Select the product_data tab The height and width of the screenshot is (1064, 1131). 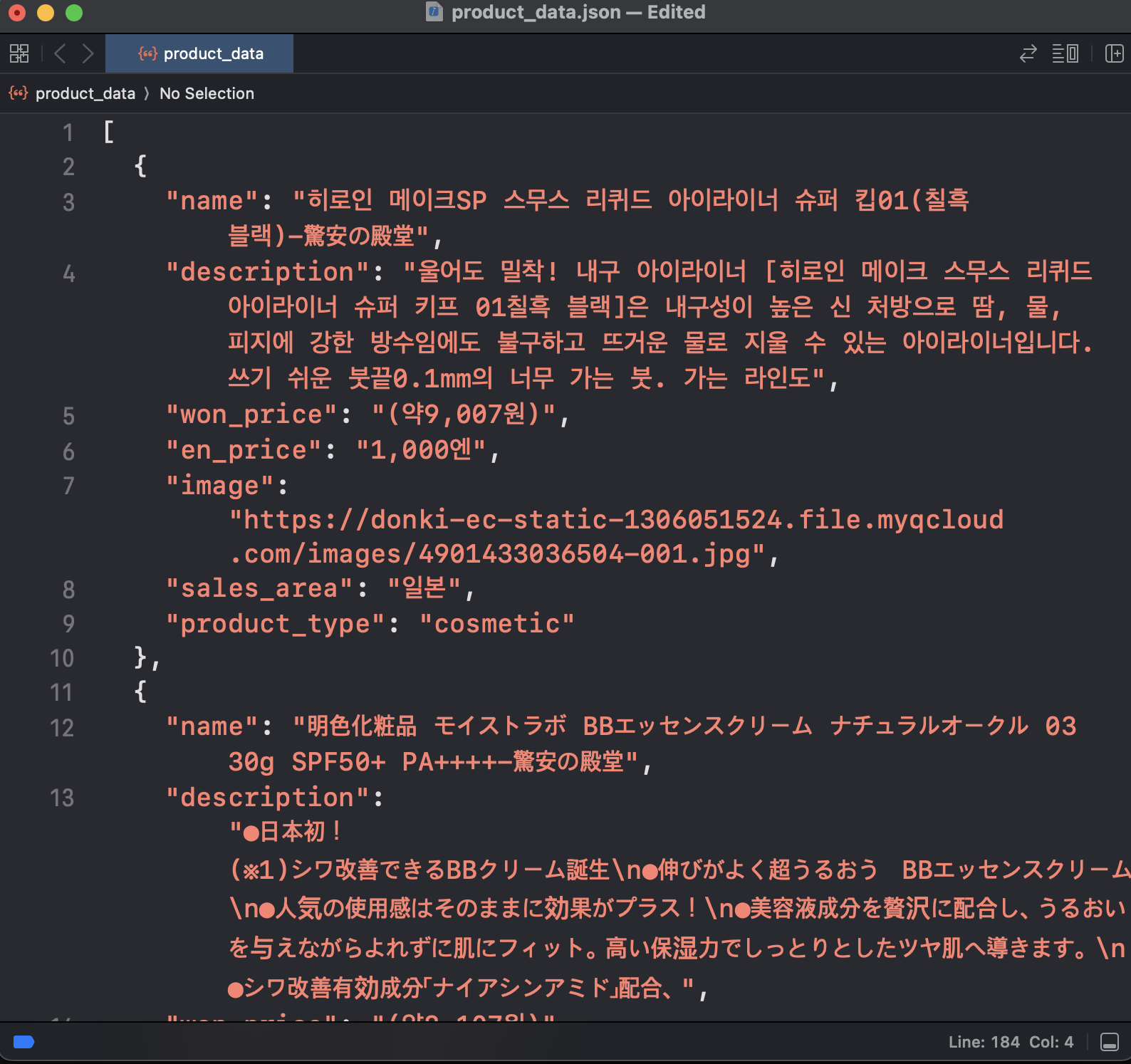coord(199,53)
